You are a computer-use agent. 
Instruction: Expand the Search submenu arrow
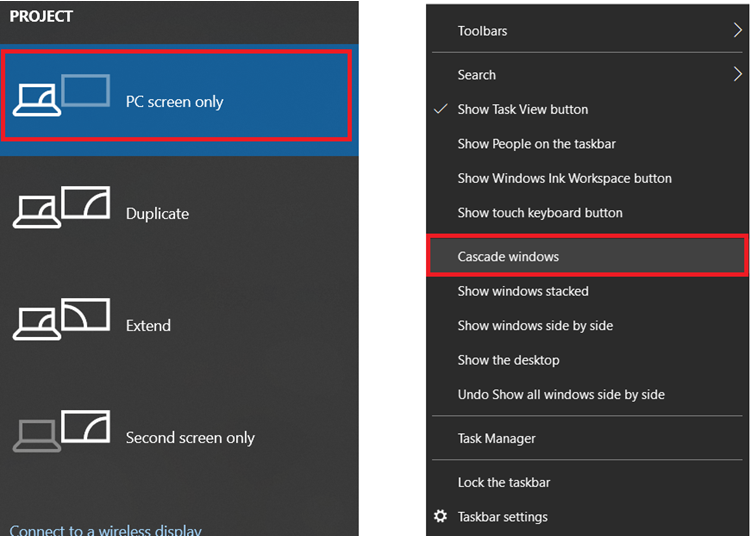coord(738,74)
